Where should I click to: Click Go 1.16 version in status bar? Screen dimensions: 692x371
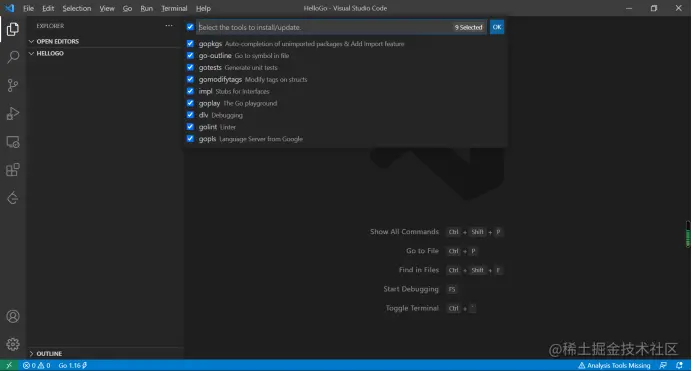pyautogui.click(x=73, y=365)
